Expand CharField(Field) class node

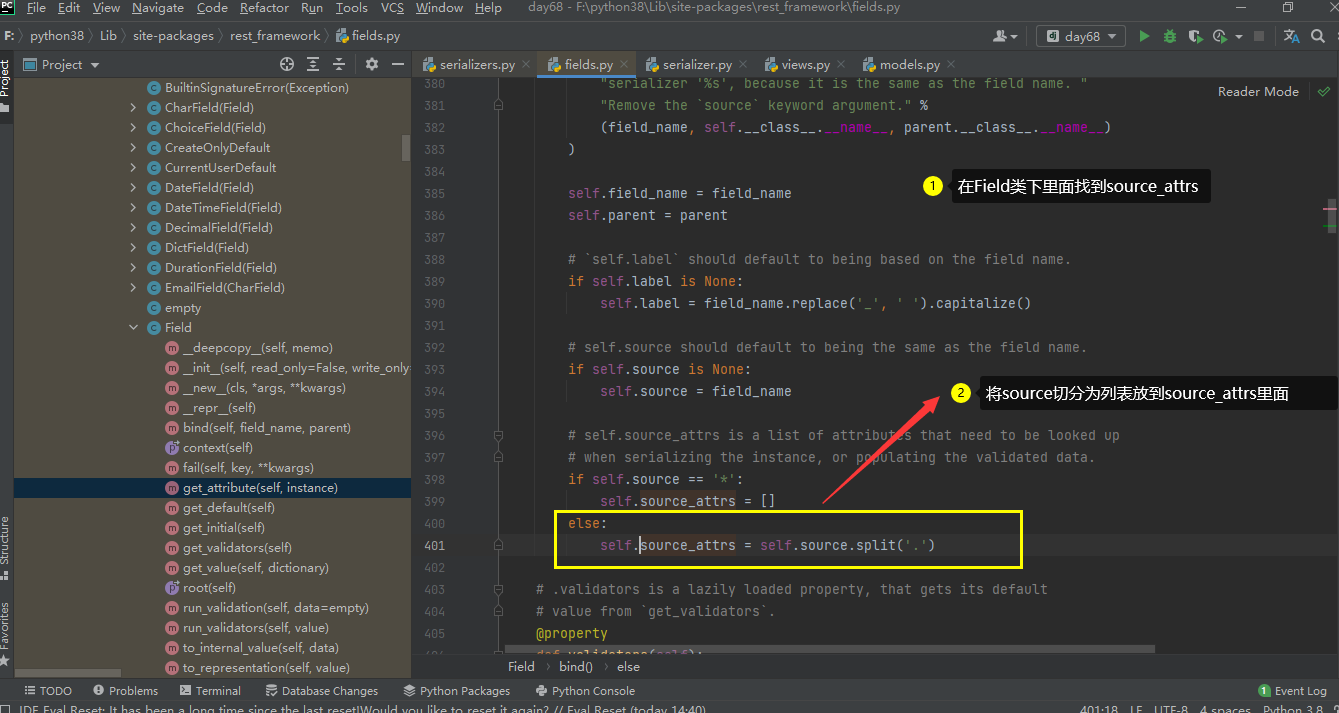pyautogui.click(x=133, y=107)
